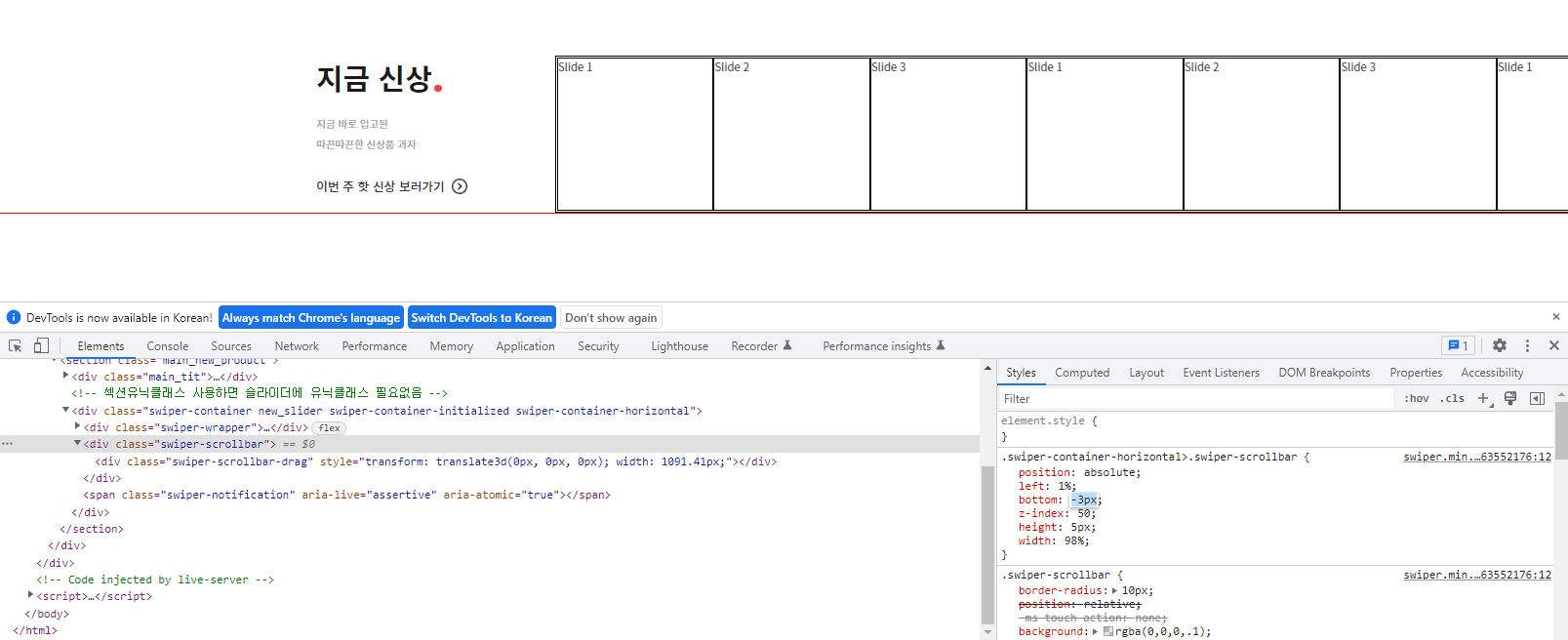Expand the background shorthand triangle

click(1095, 631)
